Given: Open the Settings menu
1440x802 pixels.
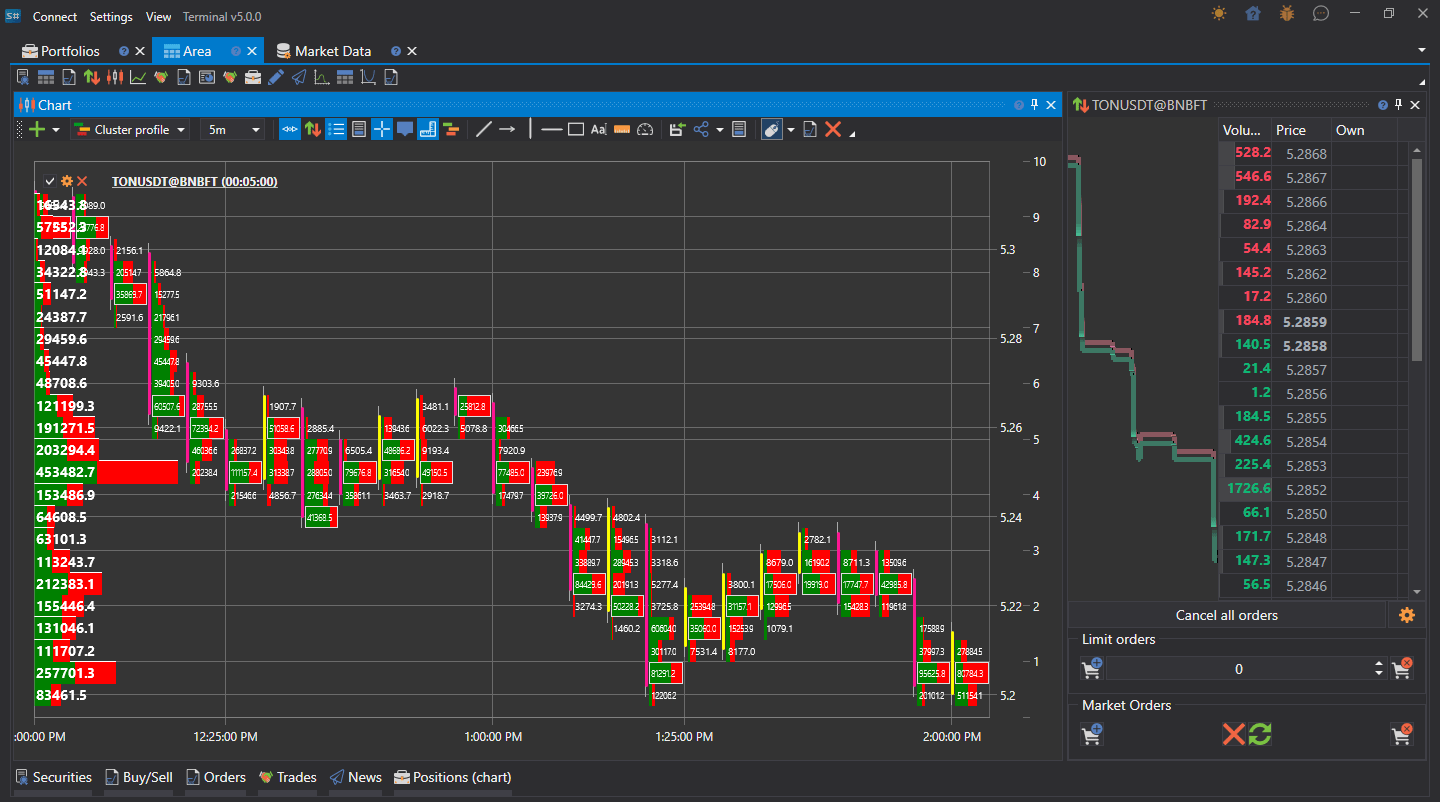Looking at the screenshot, I should coord(111,16).
